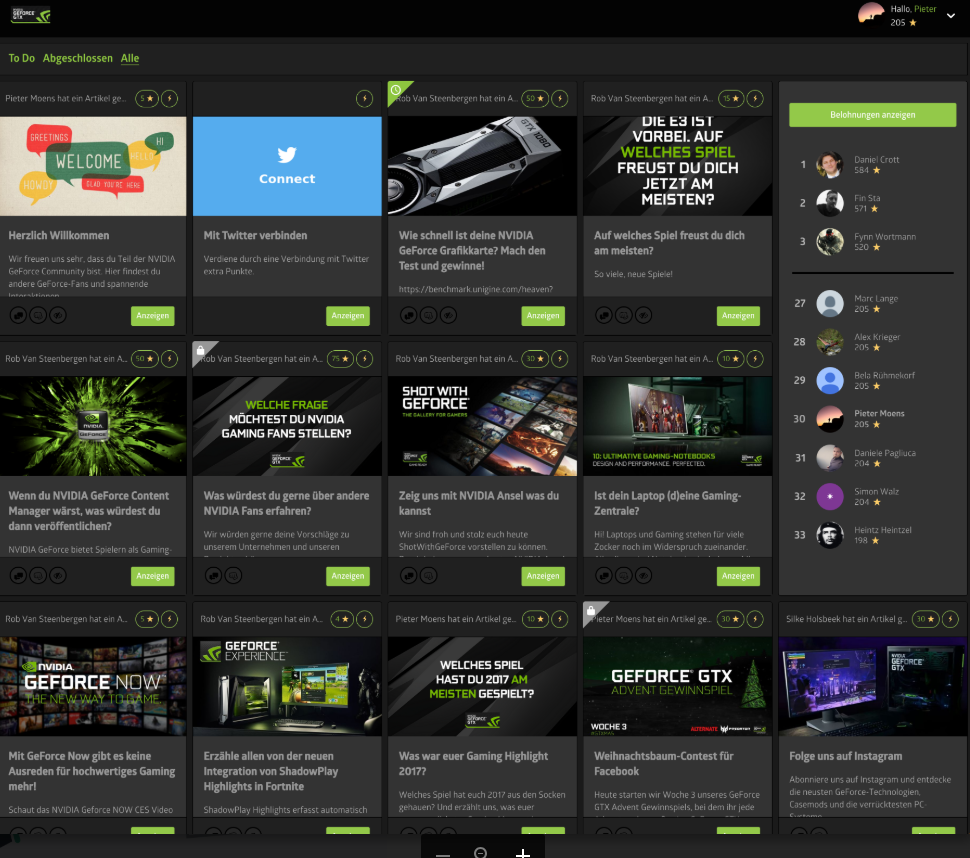
Task: Click the clock badge on GeForce Grafikkarte card
Action: (x=396, y=90)
